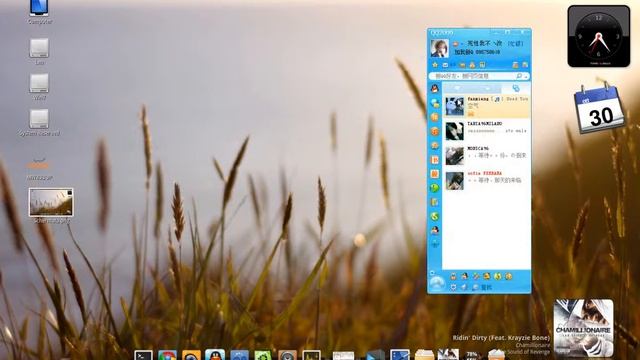Screen dimensions: 640x360
Task: Click the plus icon at the bottom of the QQ sidebar
Action: click(435, 244)
